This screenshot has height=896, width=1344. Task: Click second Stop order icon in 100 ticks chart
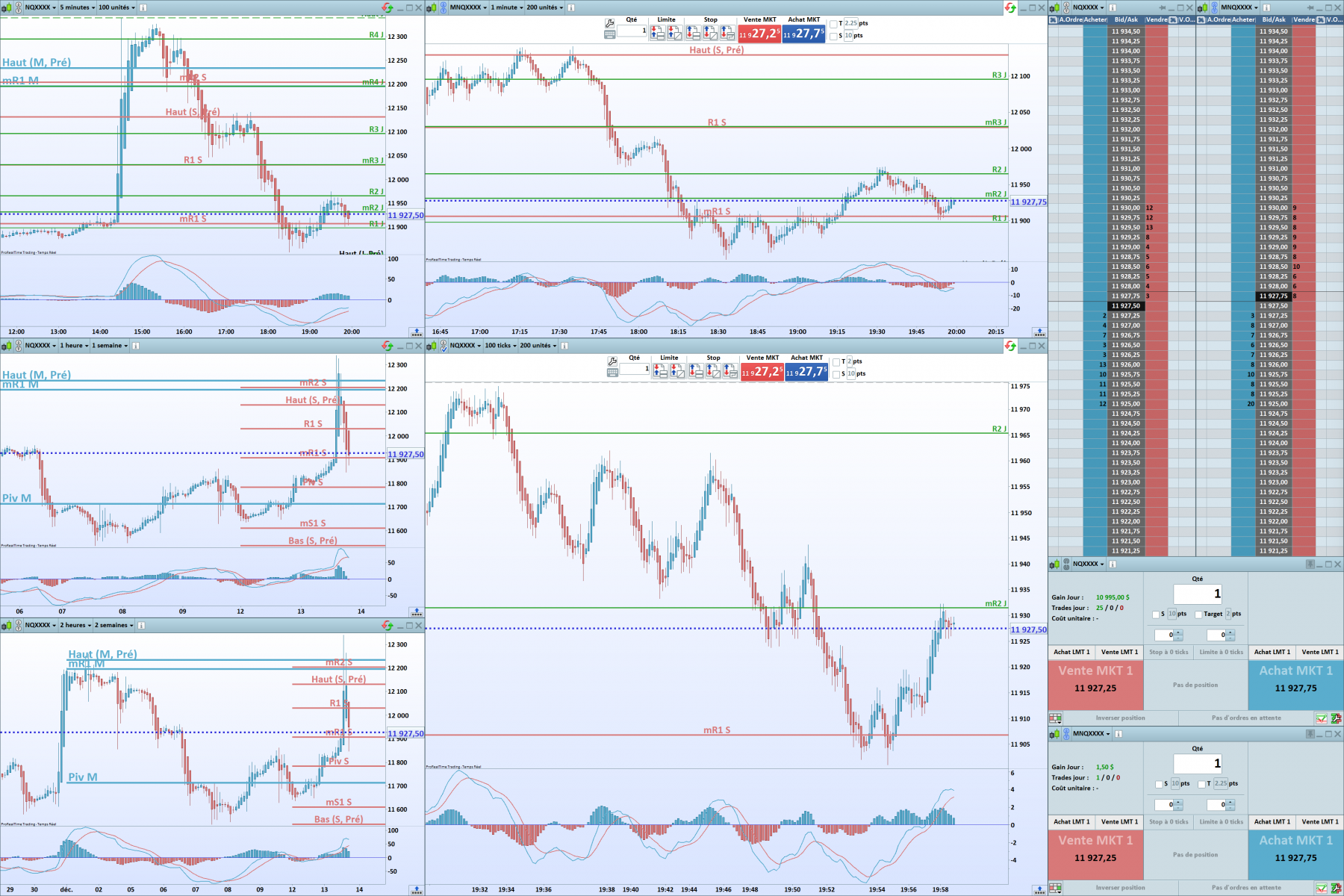tap(713, 371)
